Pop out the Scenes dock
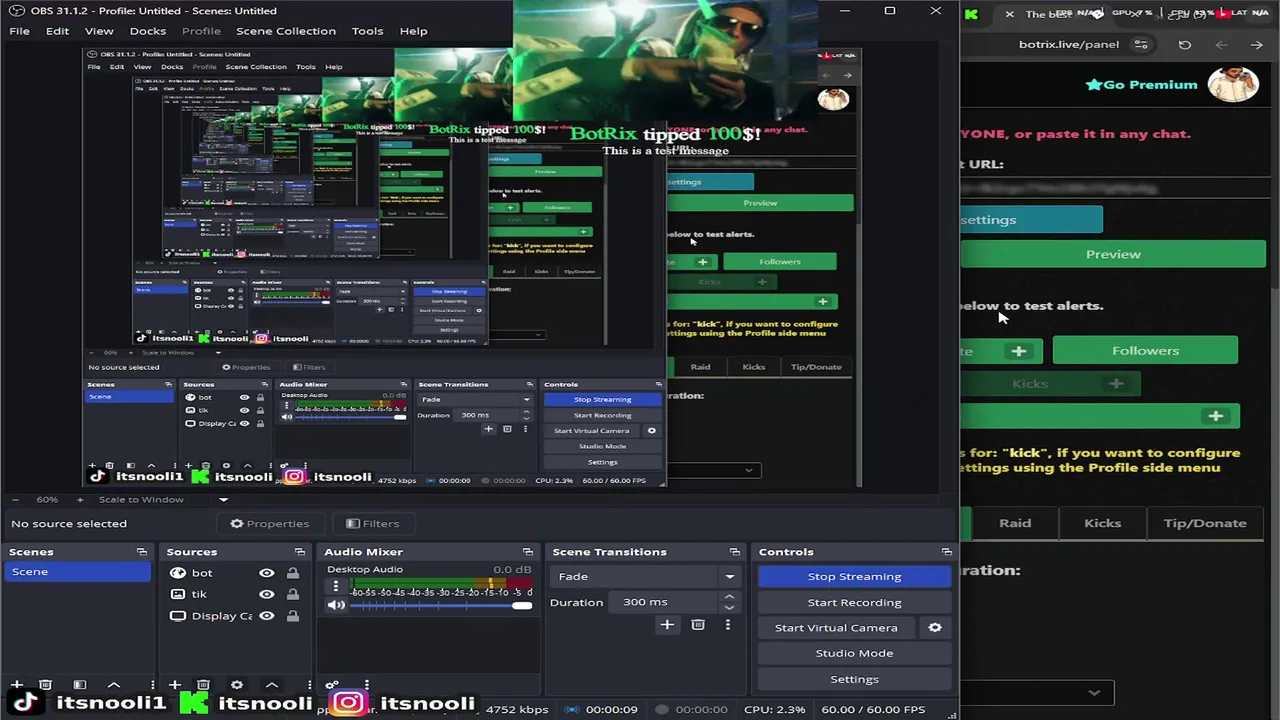The width and height of the screenshot is (1280, 720). pyautogui.click(x=141, y=552)
